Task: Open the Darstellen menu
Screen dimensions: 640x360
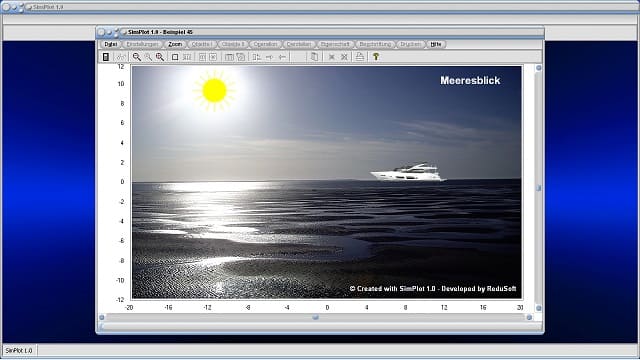Action: point(299,44)
